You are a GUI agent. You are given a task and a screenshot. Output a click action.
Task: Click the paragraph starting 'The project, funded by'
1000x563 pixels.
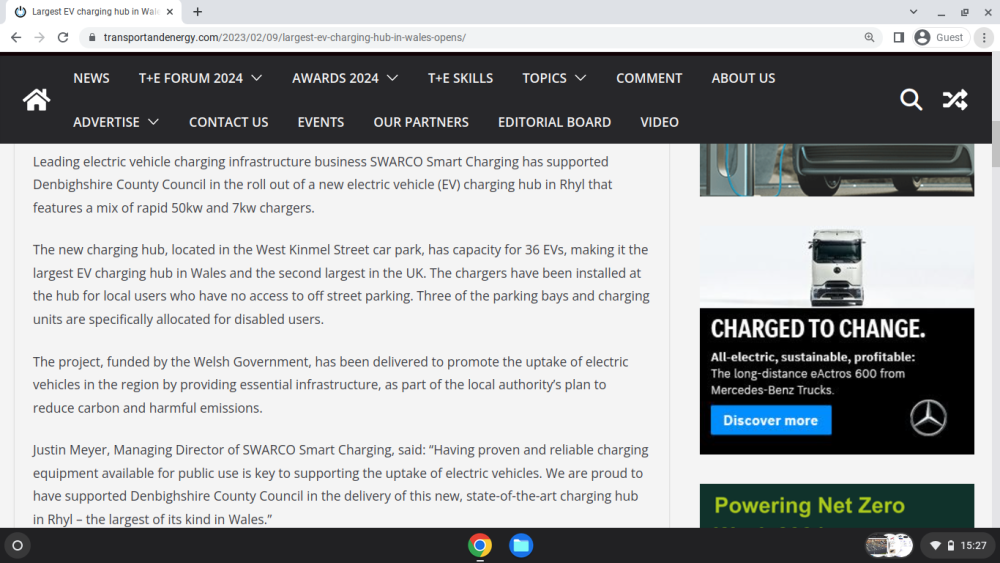click(330, 384)
